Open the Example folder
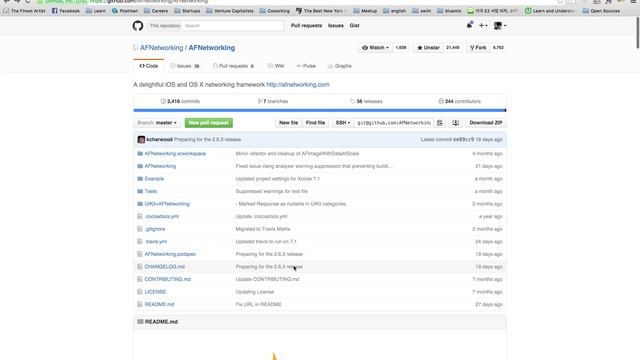 pyautogui.click(x=154, y=179)
